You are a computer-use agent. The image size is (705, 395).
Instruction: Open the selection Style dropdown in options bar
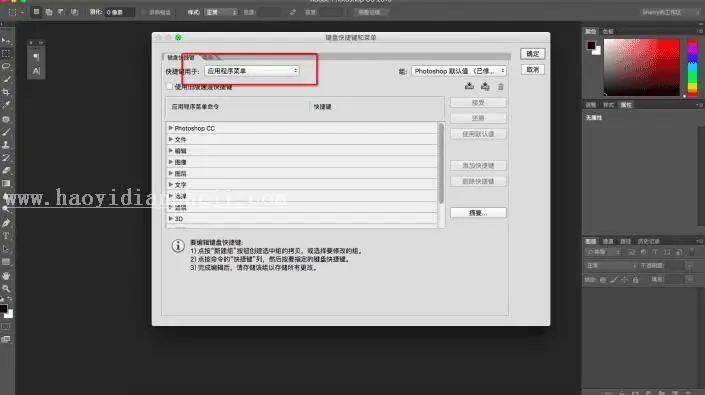(221, 12)
